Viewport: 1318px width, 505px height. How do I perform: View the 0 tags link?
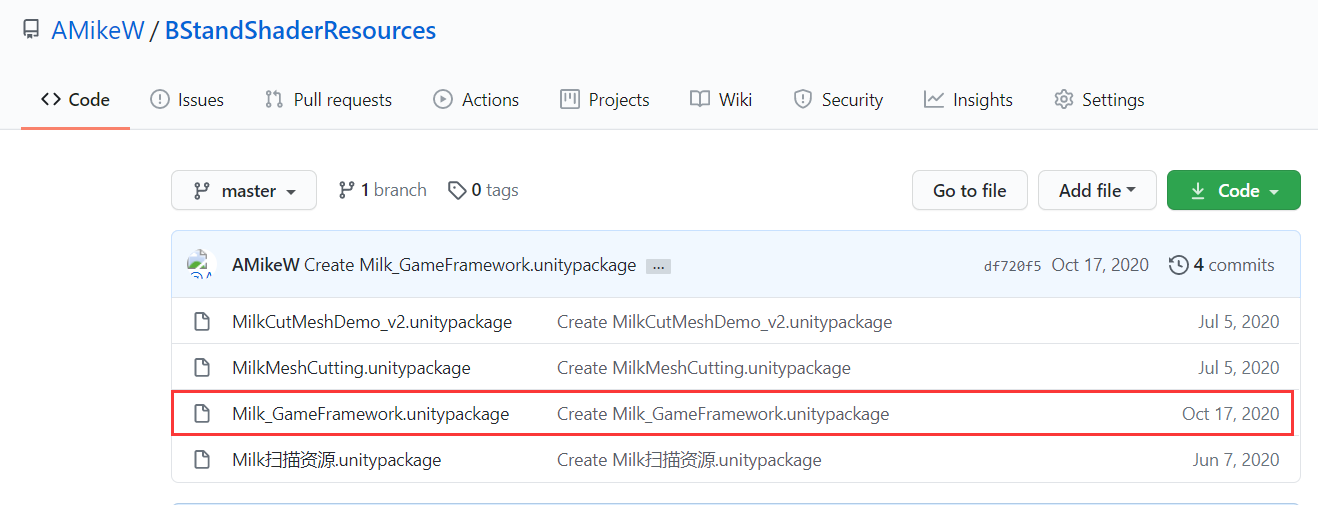(x=483, y=190)
